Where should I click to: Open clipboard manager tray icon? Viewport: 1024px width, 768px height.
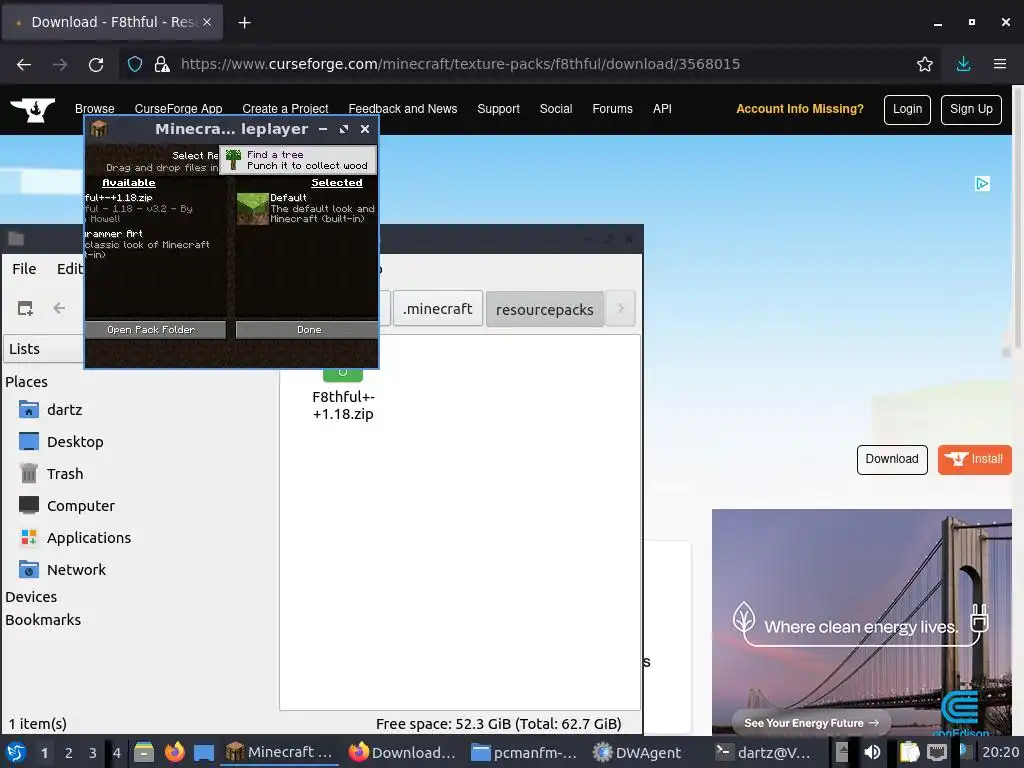[x=909, y=752]
